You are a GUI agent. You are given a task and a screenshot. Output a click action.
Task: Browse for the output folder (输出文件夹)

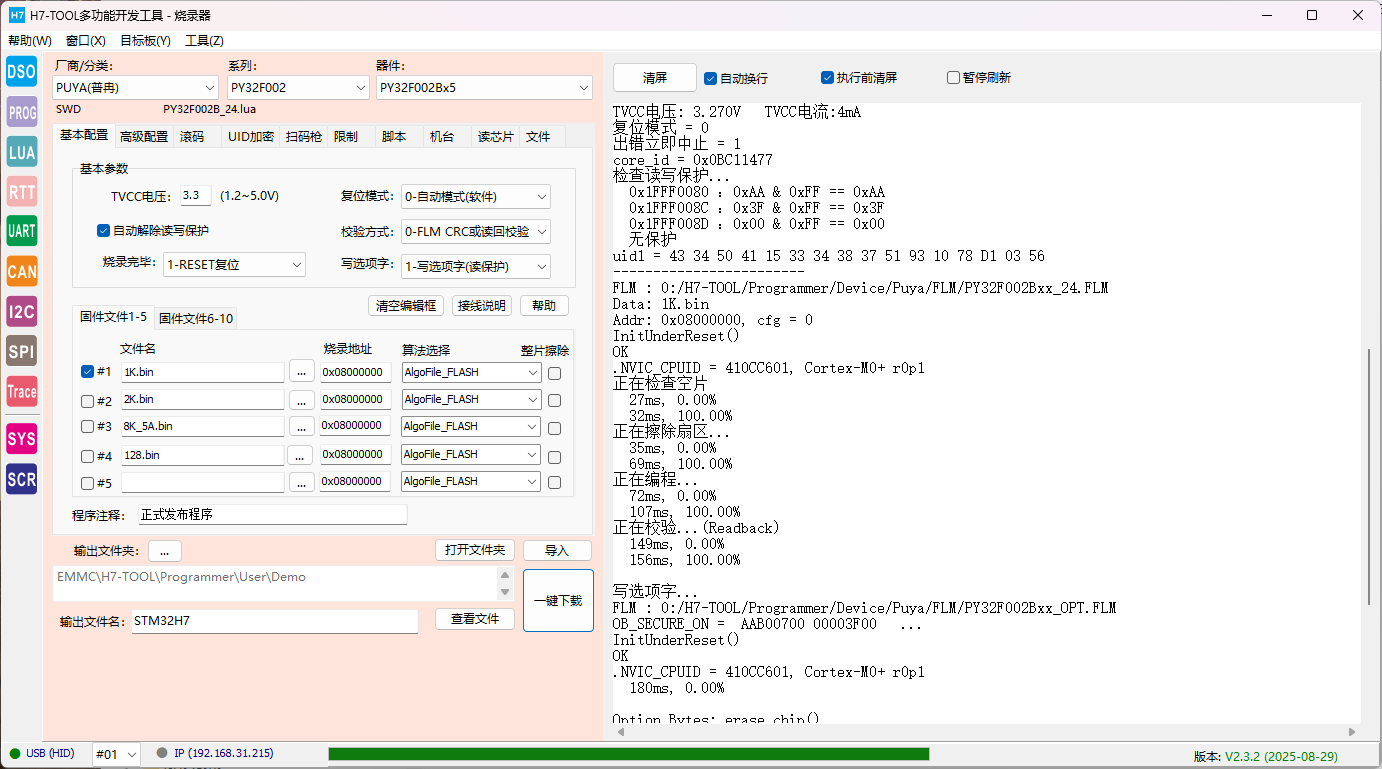pos(165,551)
